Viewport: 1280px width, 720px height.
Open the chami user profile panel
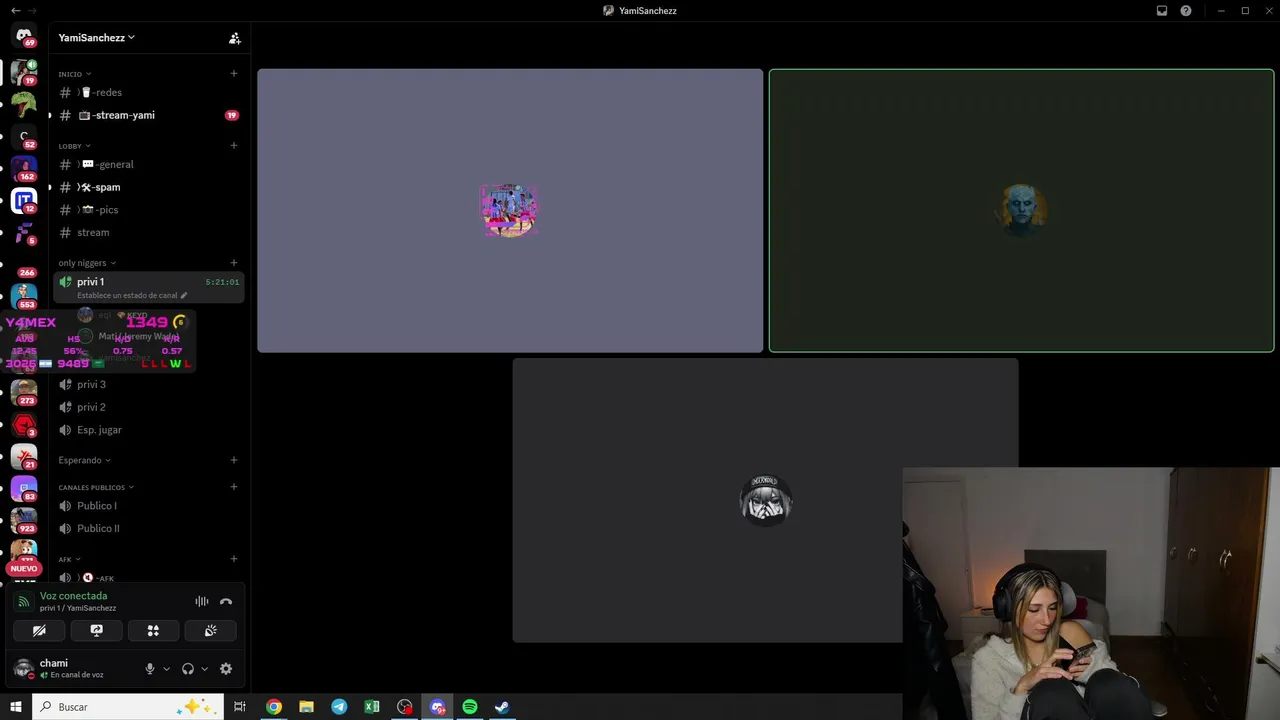75,669
